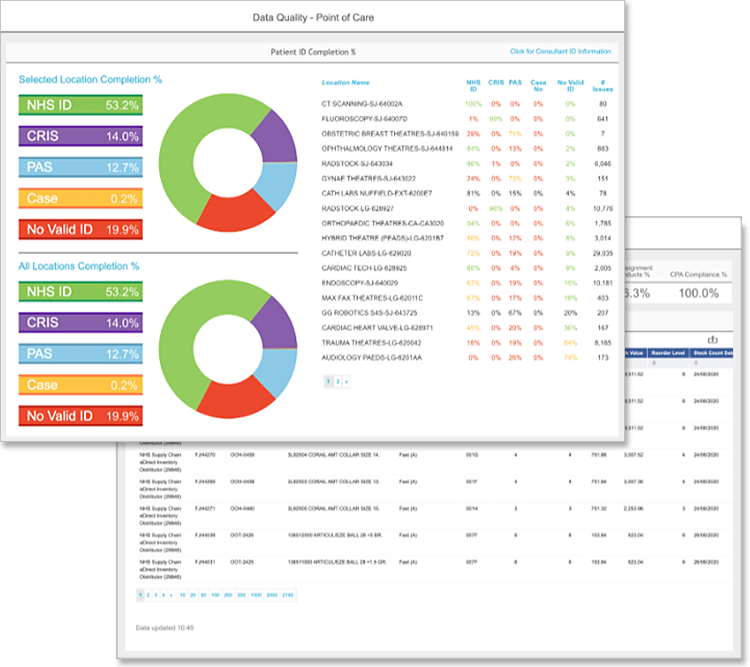Sort by Location Name column header
Viewport: 750px width, 667px height.
[x=345, y=83]
